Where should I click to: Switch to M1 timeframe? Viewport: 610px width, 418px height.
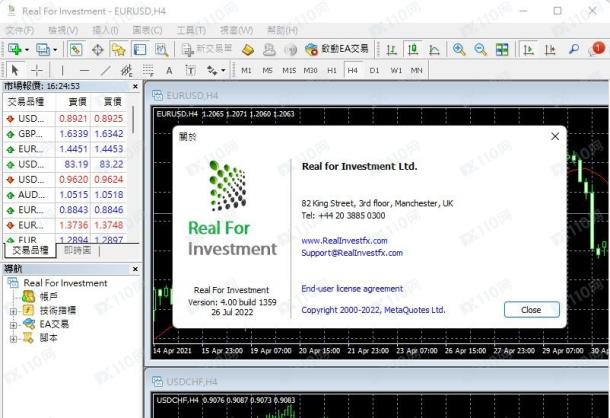pyautogui.click(x=246, y=70)
